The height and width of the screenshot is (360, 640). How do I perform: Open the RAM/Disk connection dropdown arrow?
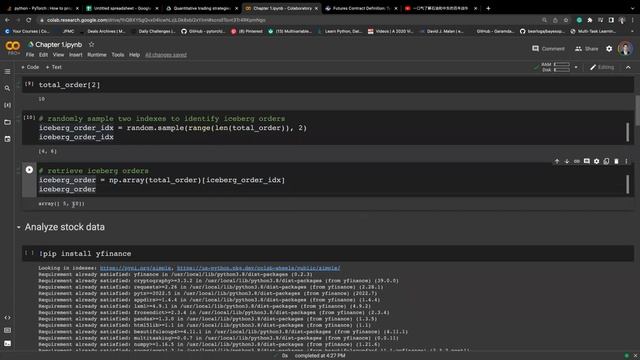coord(576,67)
